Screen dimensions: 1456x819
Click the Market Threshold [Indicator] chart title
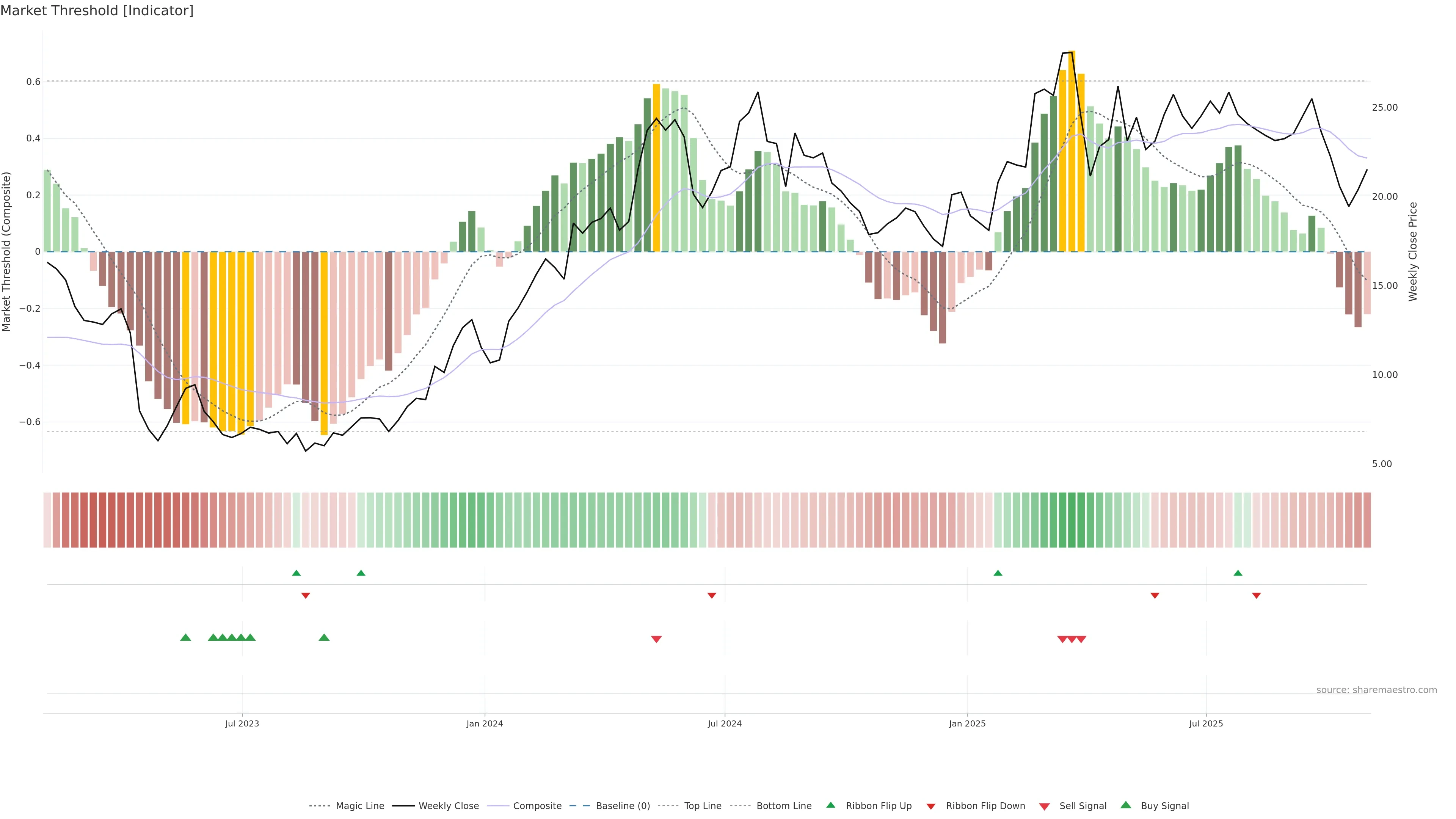point(97,11)
